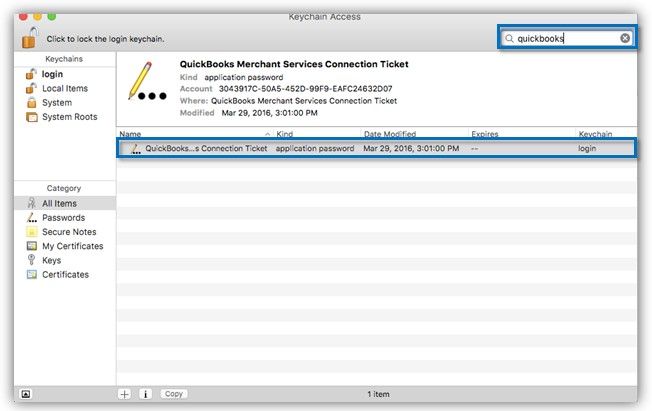The height and width of the screenshot is (411, 652).
Task: Select the System keychain
Action: tap(57, 102)
